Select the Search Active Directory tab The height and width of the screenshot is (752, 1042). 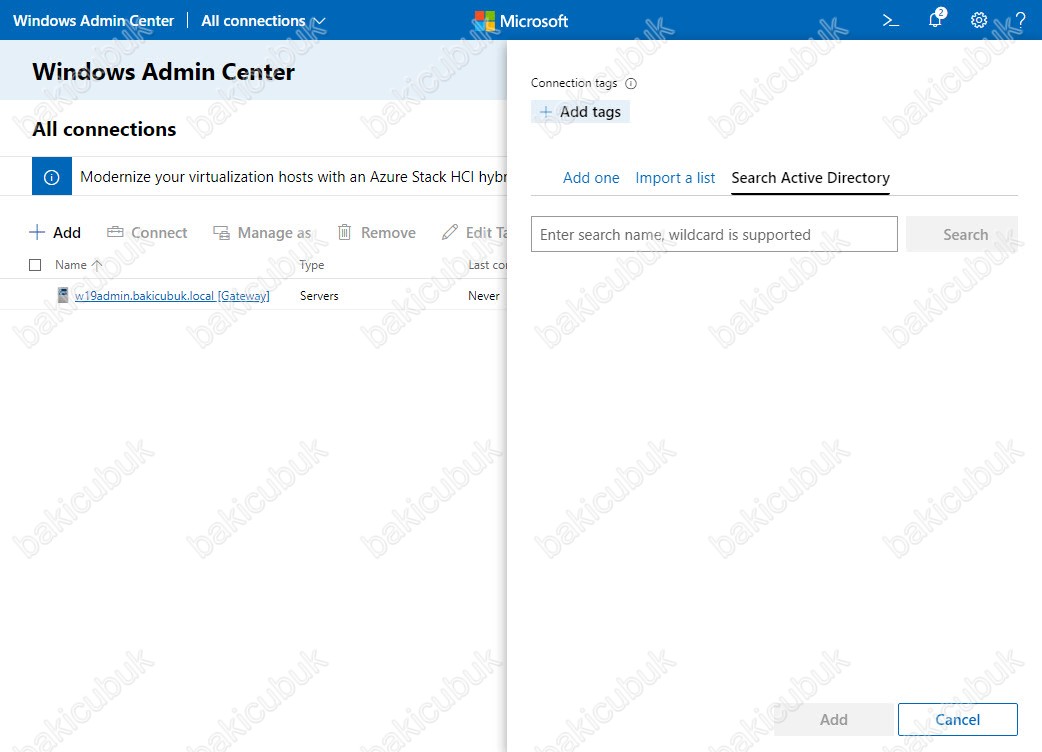point(810,178)
